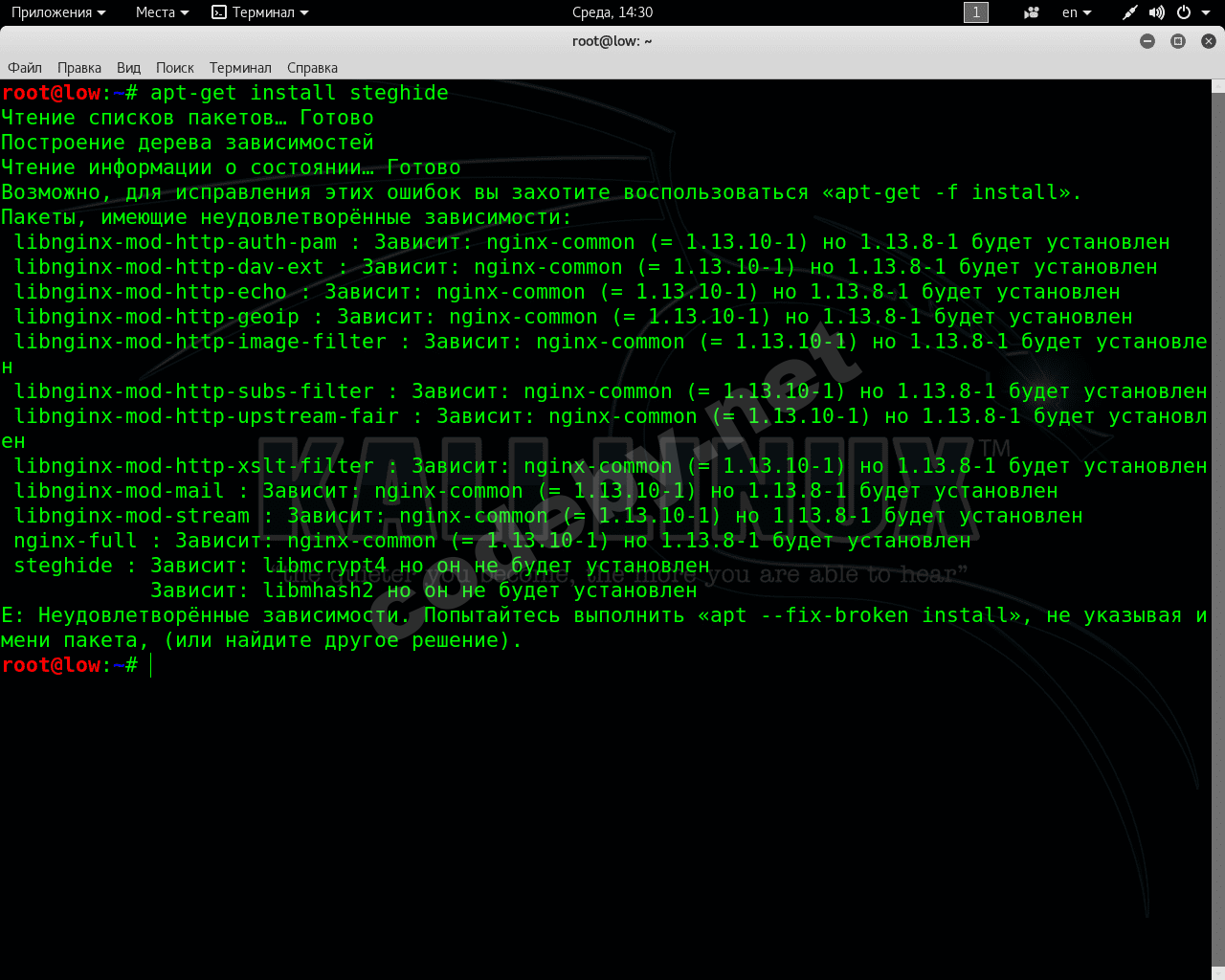Open the Вид menu
The width and height of the screenshot is (1225, 980).
(x=128, y=68)
